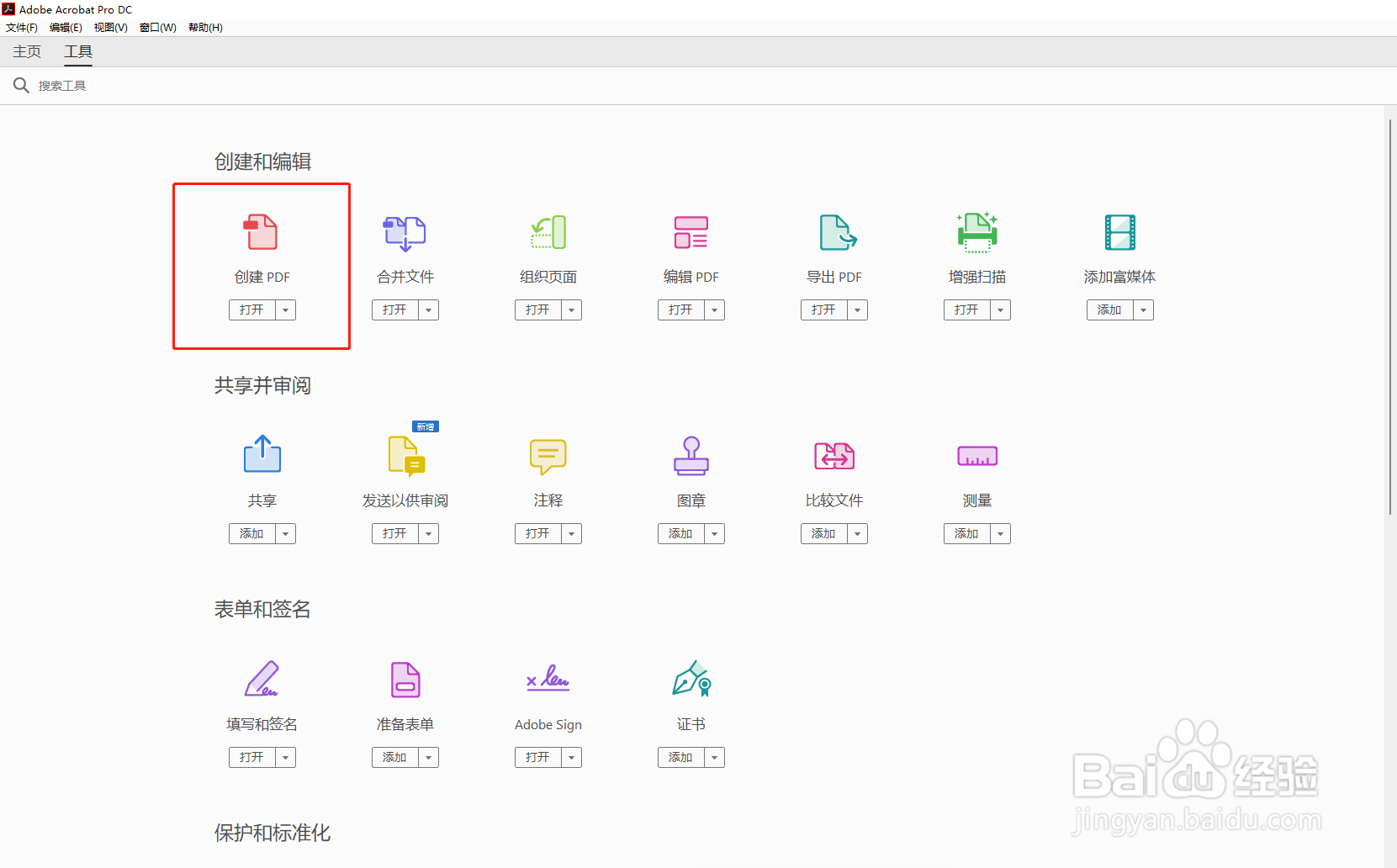Open the 窗口(W) menu
Screen dimensions: 1397x868
157,28
